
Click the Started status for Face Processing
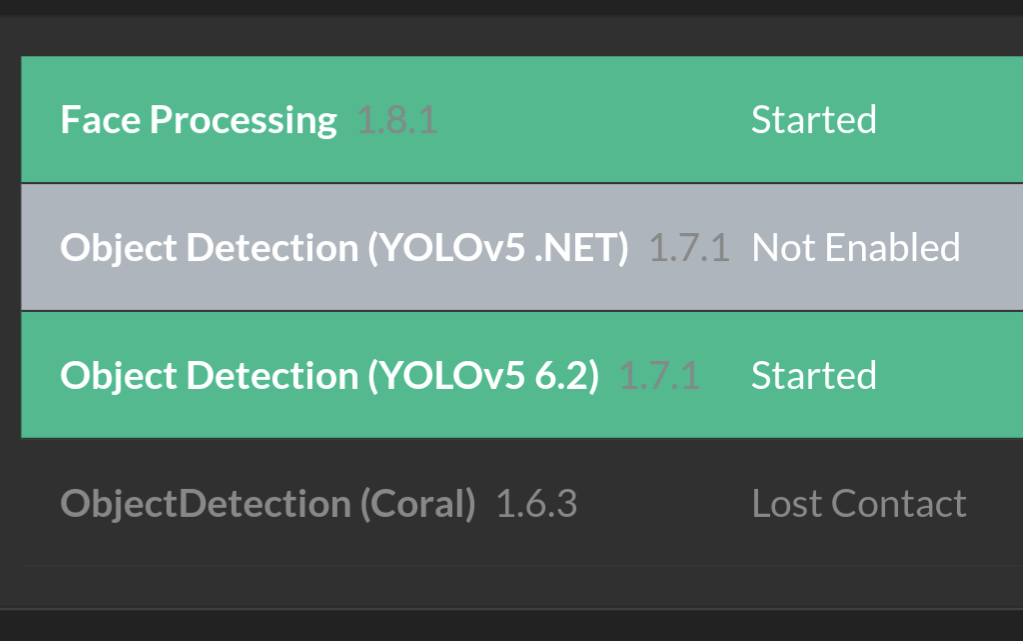813,119
